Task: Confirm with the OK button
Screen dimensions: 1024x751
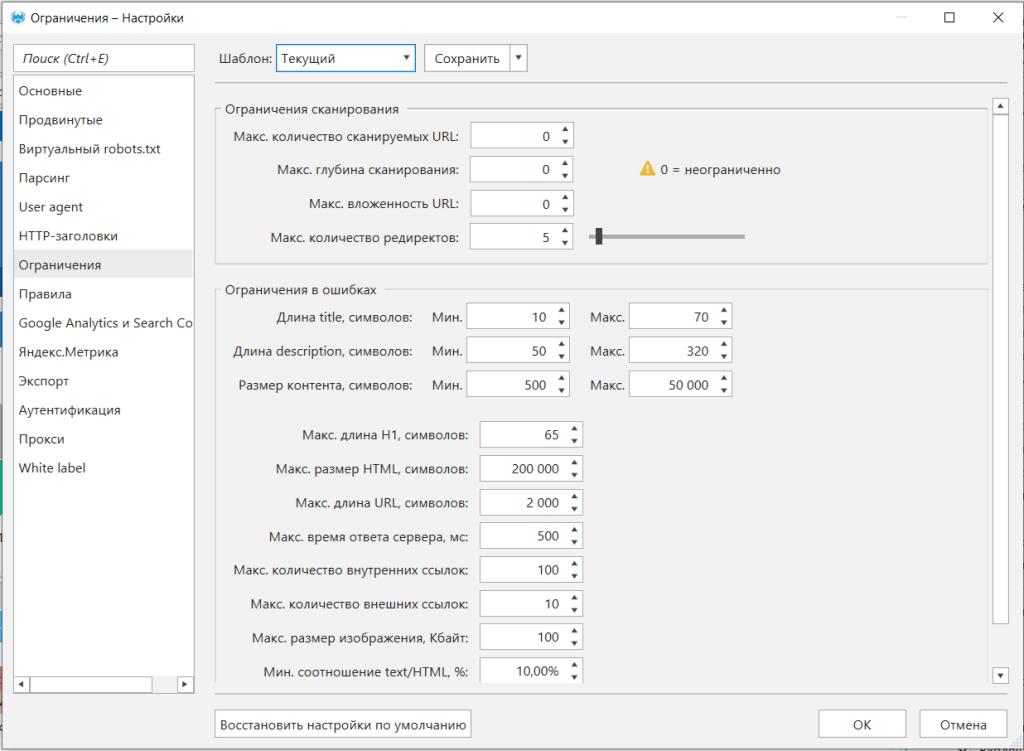Action: (x=862, y=724)
